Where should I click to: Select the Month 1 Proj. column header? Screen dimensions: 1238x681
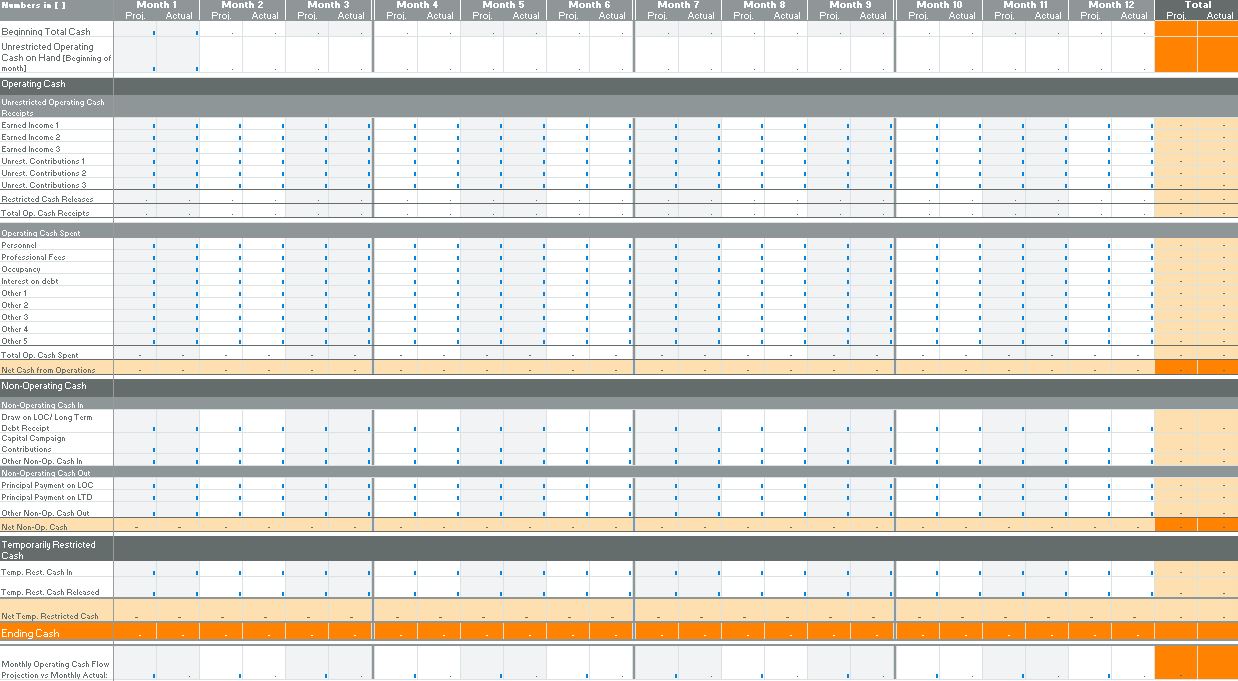(x=135, y=16)
